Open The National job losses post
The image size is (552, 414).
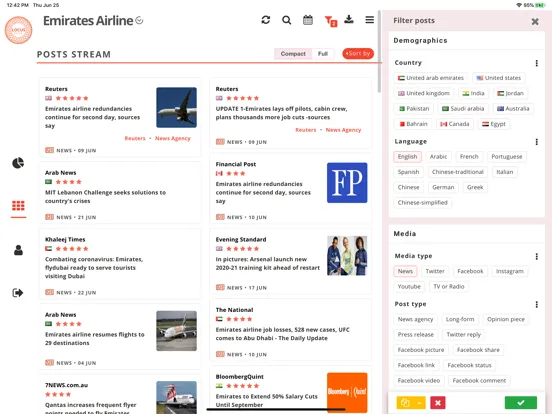point(291,330)
